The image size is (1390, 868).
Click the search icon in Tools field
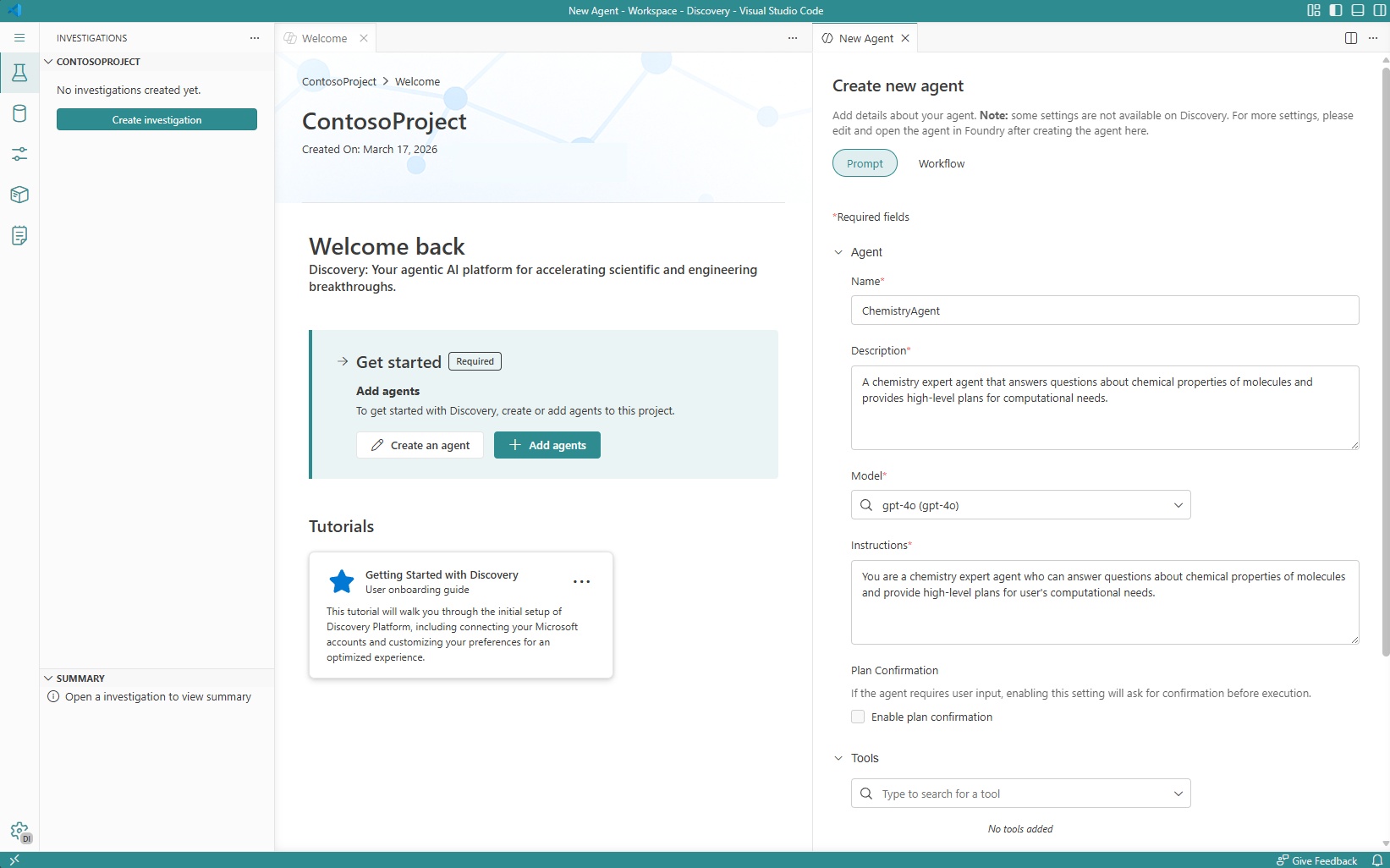pos(866,794)
